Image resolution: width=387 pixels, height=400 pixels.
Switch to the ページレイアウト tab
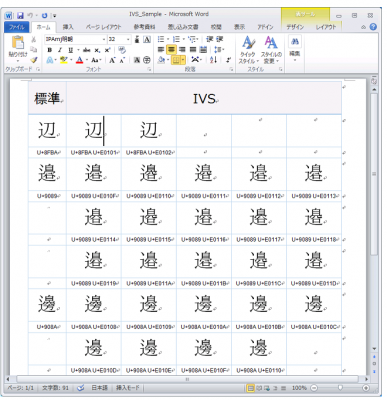(103, 27)
